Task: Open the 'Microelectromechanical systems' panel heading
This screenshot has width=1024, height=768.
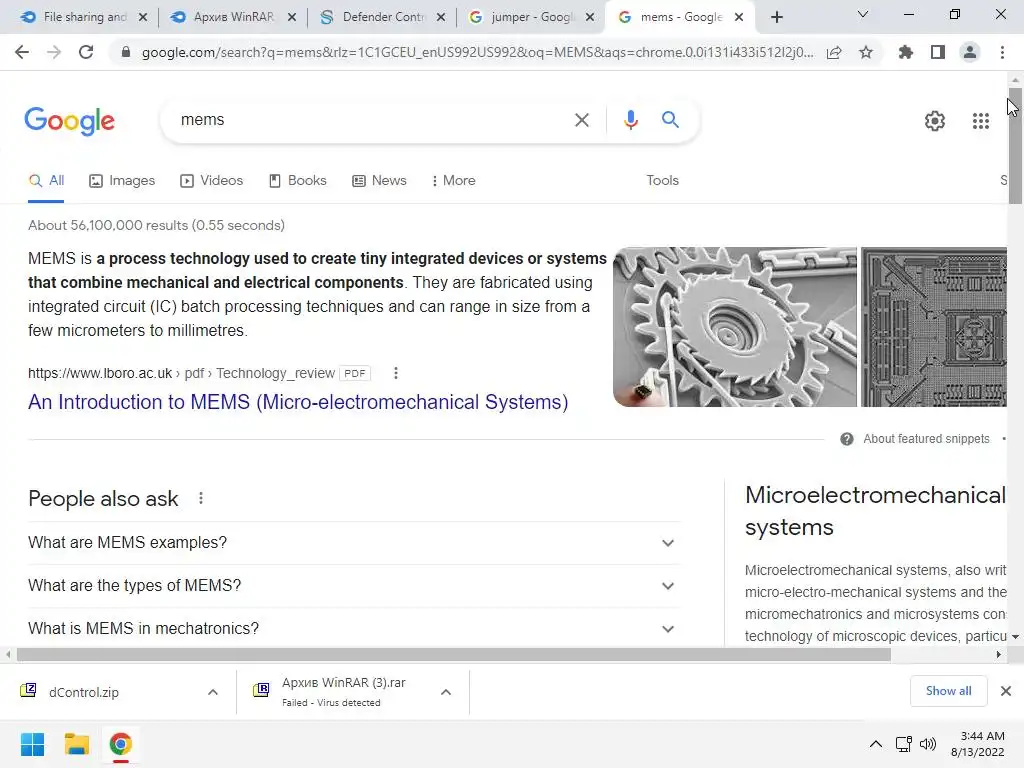Action: [875, 511]
